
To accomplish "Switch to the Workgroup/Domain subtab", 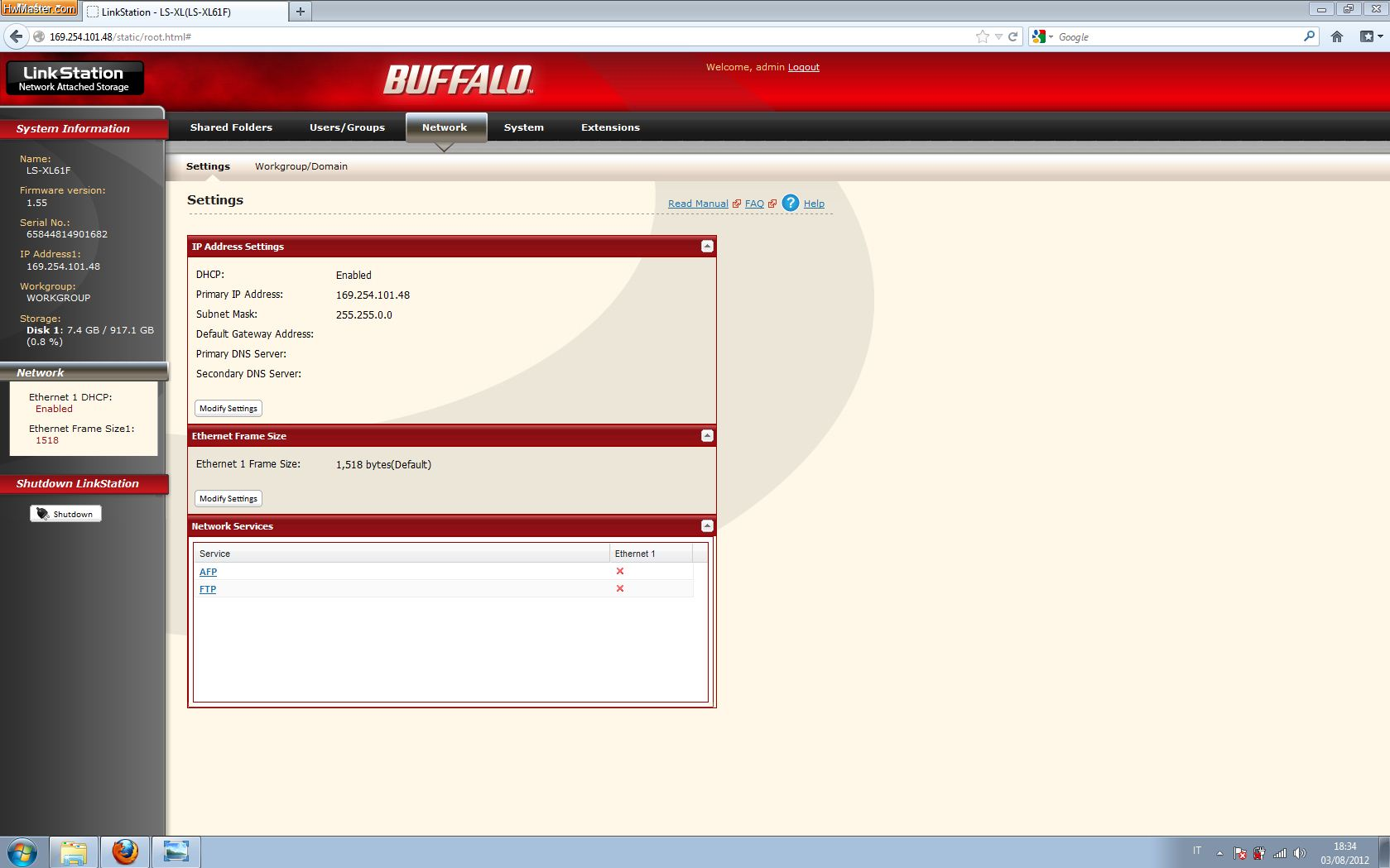I will tap(301, 166).
